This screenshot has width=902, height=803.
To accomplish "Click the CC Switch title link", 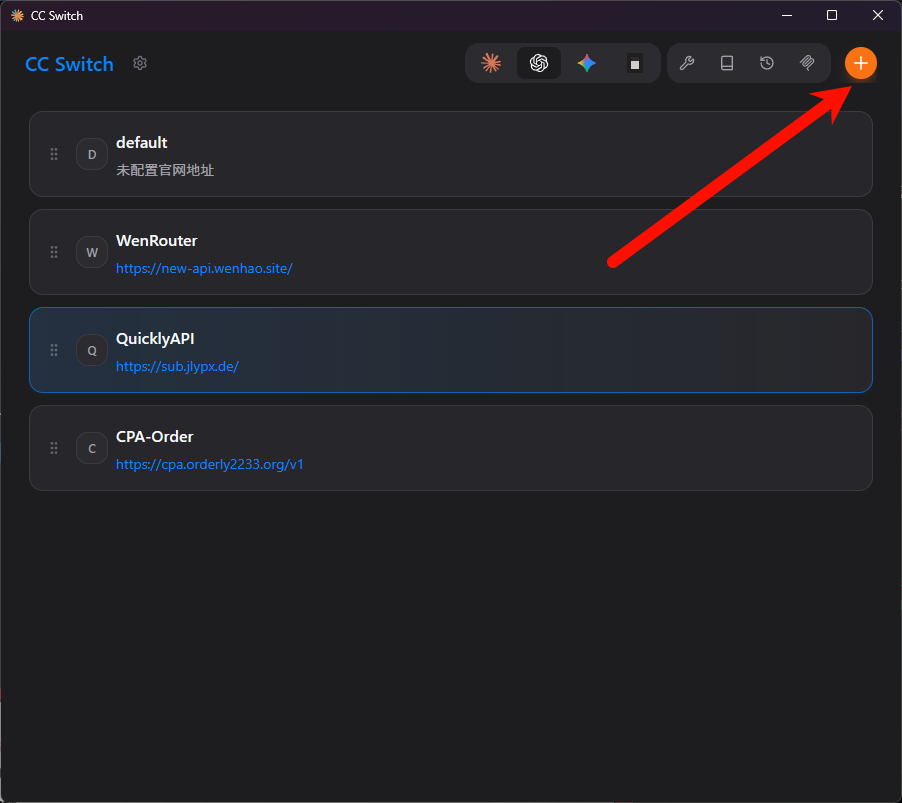I will point(69,64).
